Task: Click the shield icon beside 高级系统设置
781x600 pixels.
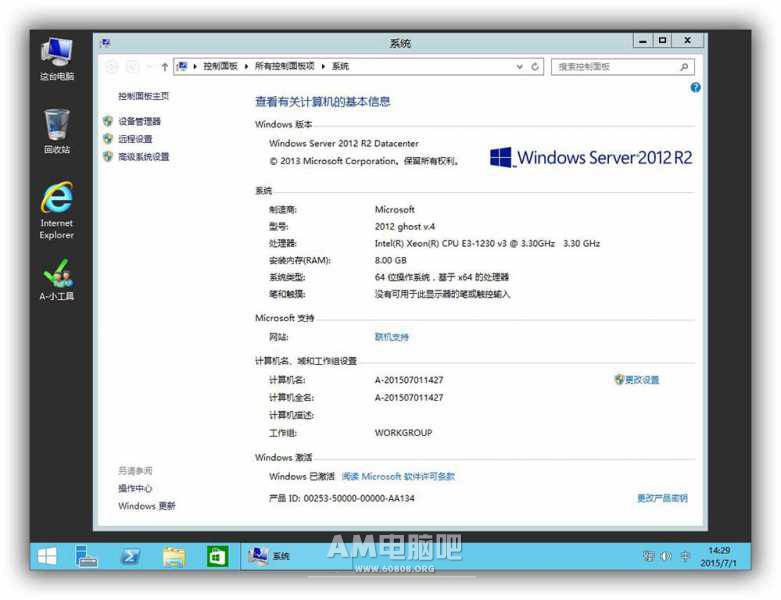Action: point(108,156)
